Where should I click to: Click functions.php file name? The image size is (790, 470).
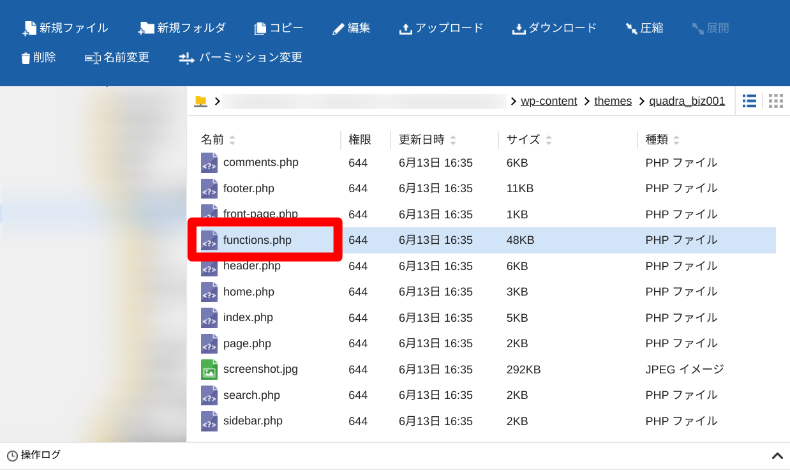[x=257, y=240]
